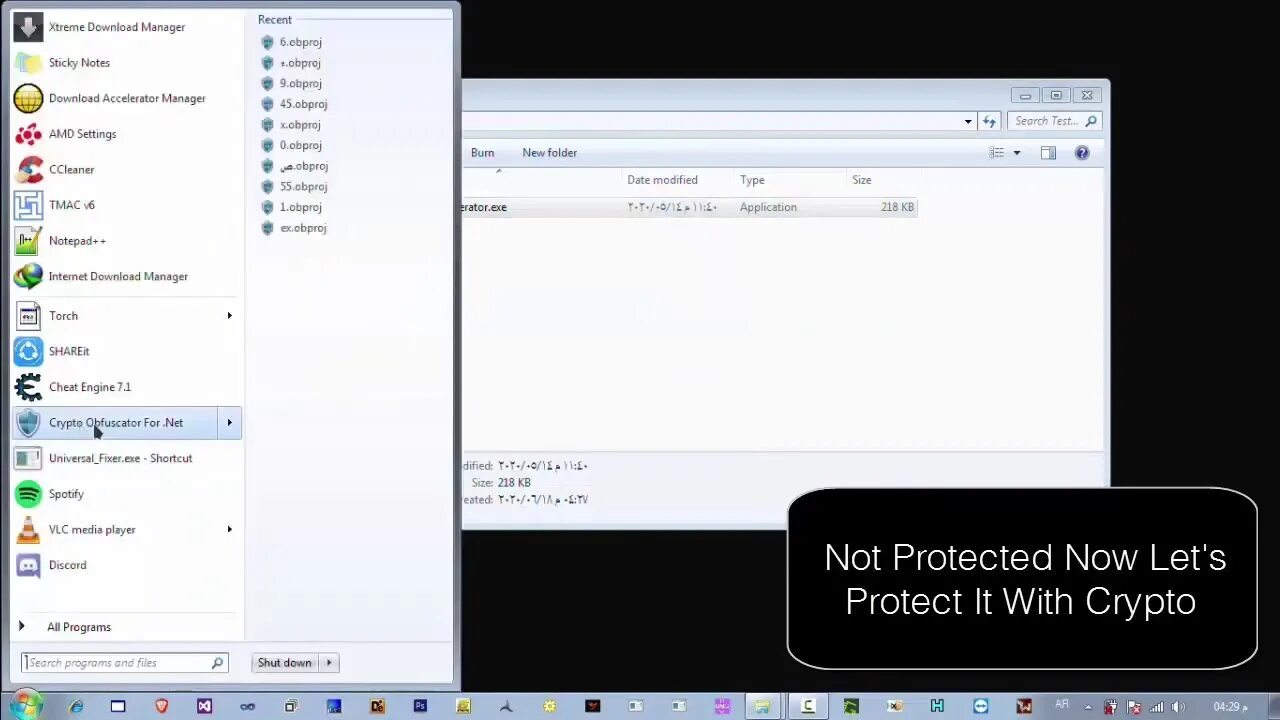The height and width of the screenshot is (720, 1280).
Task: Open Internet Explorer from the taskbar
Action: coord(76,706)
